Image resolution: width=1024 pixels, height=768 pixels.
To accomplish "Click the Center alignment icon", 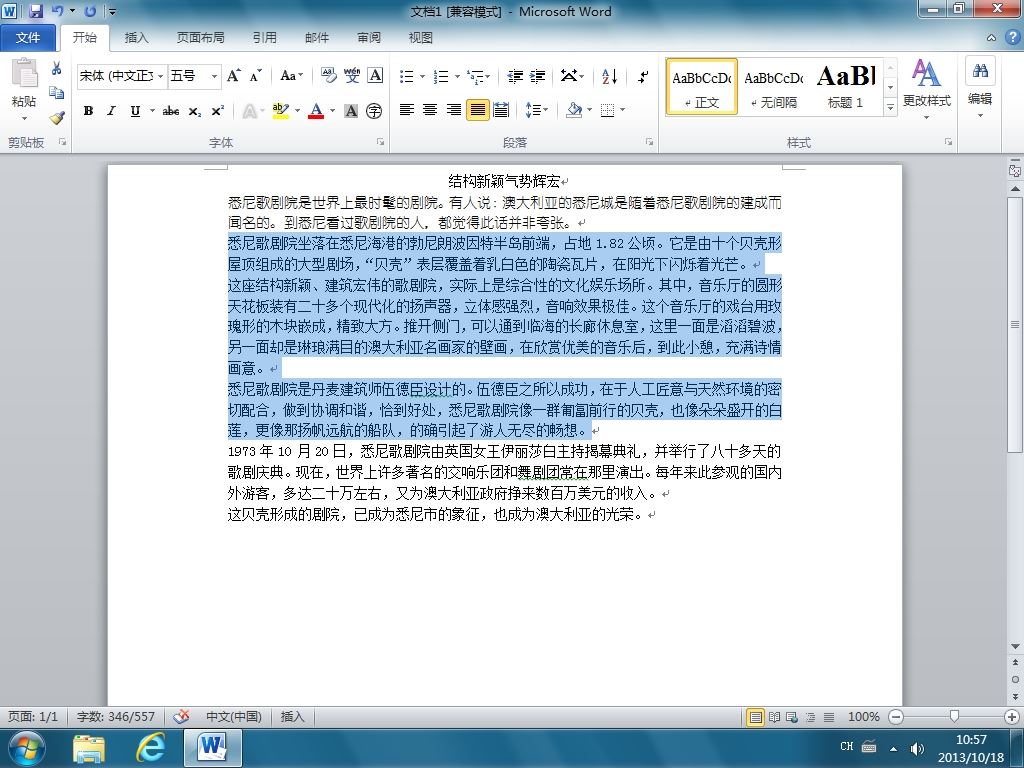I will [430, 110].
